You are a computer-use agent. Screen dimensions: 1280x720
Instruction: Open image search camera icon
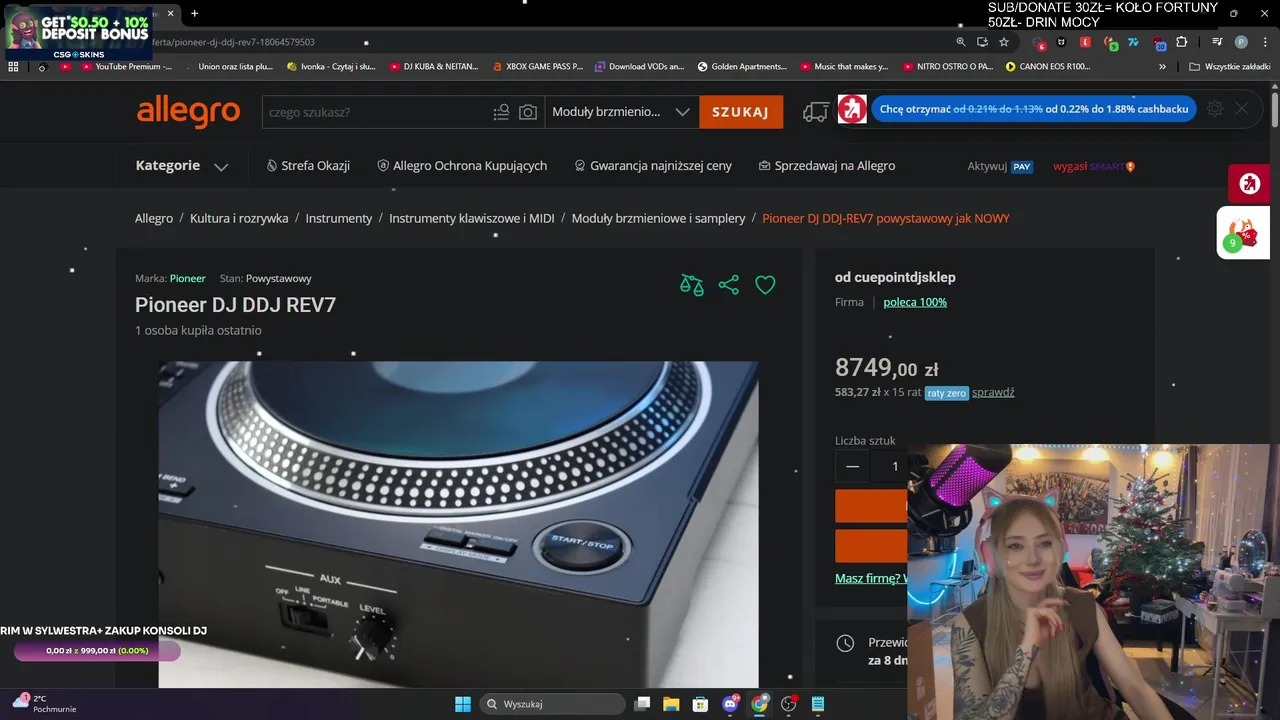[x=528, y=112]
